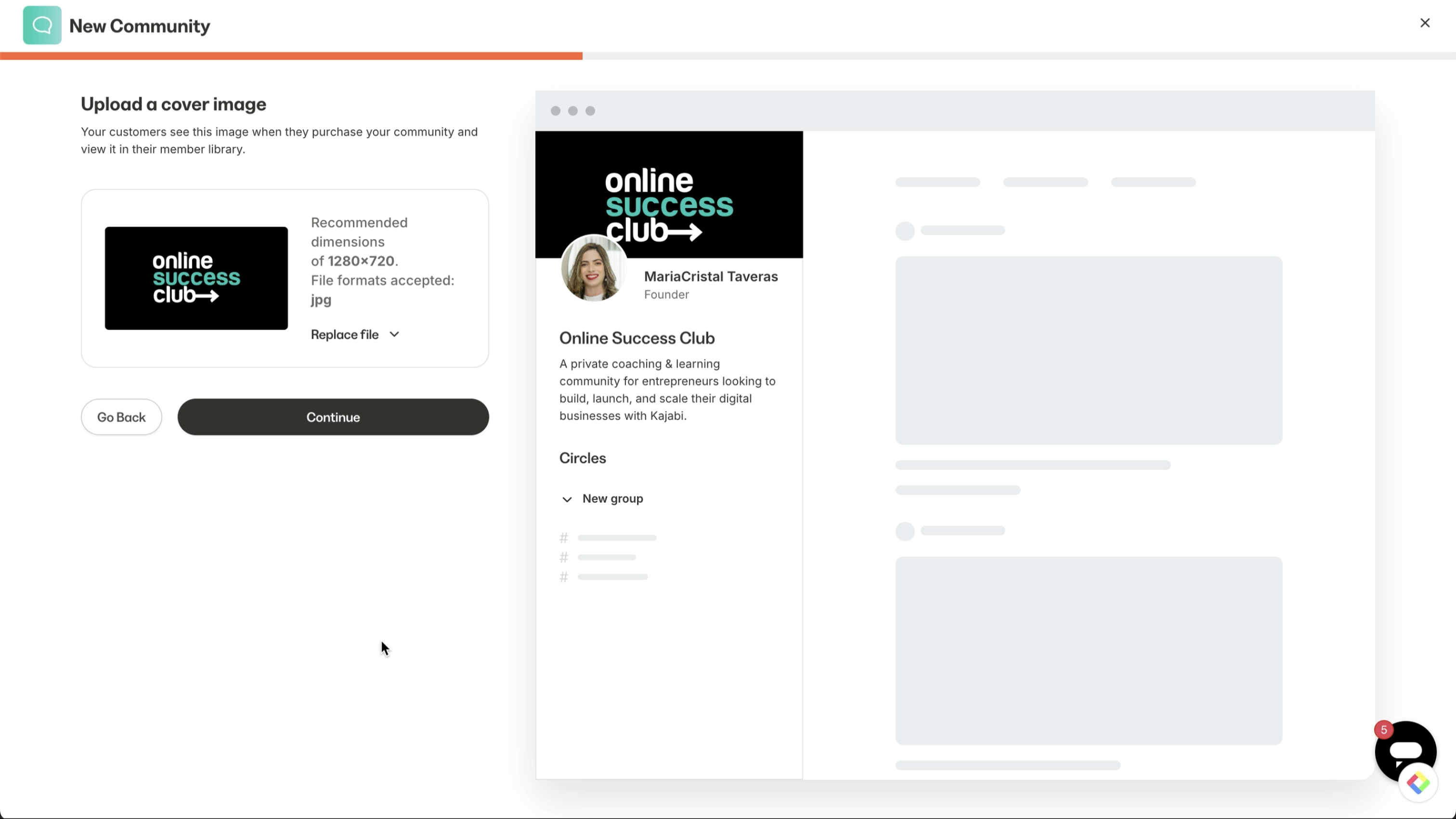Click the colorful diamond extension icon
This screenshot has width=1456, height=819.
[x=1418, y=783]
